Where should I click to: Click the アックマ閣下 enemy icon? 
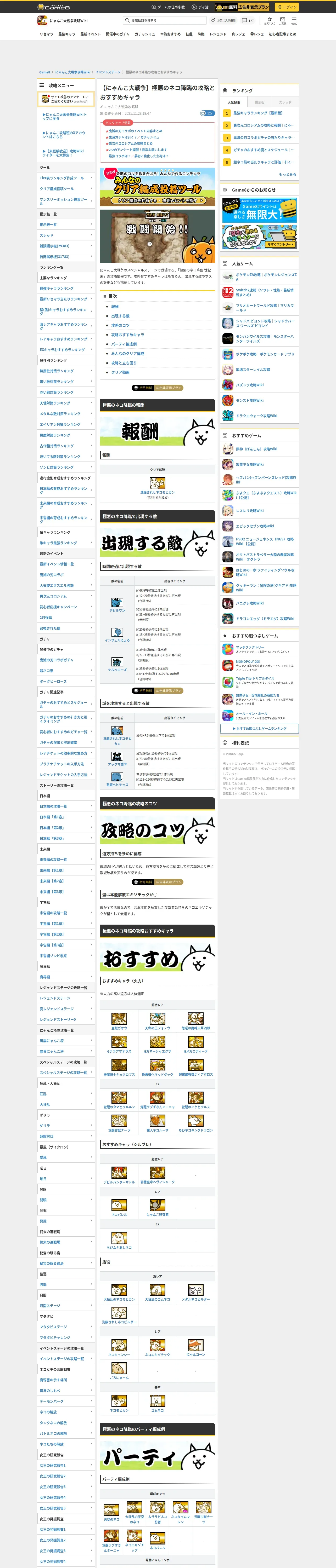pos(117,757)
